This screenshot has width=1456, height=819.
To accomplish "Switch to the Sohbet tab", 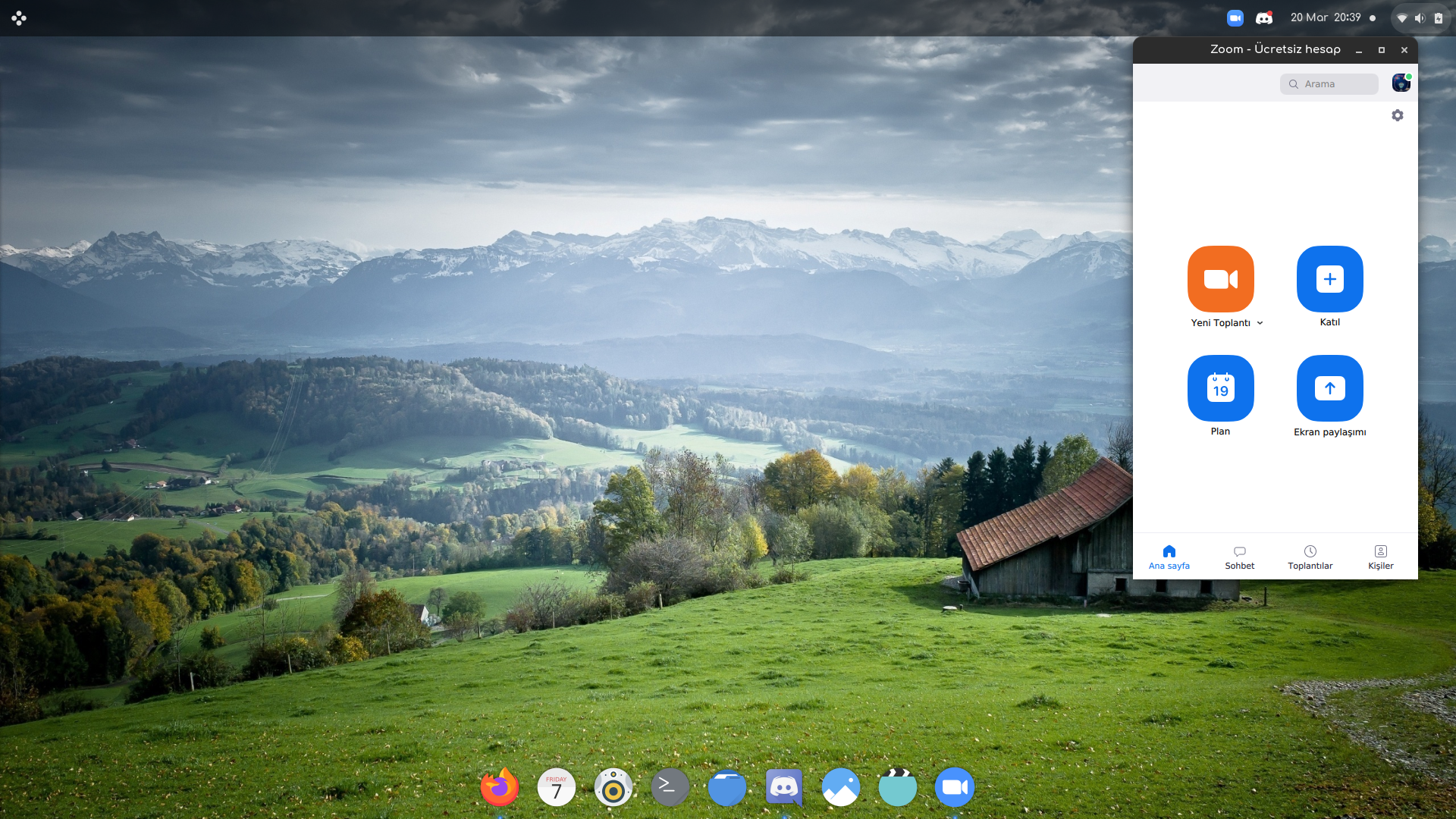I will click(1239, 557).
